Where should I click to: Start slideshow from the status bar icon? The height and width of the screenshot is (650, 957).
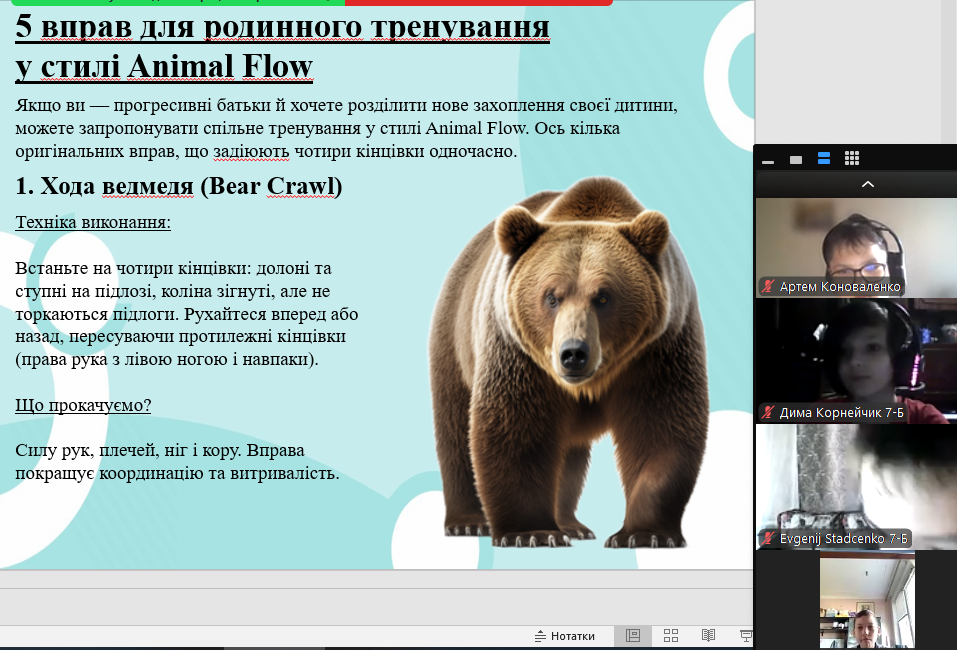point(746,636)
